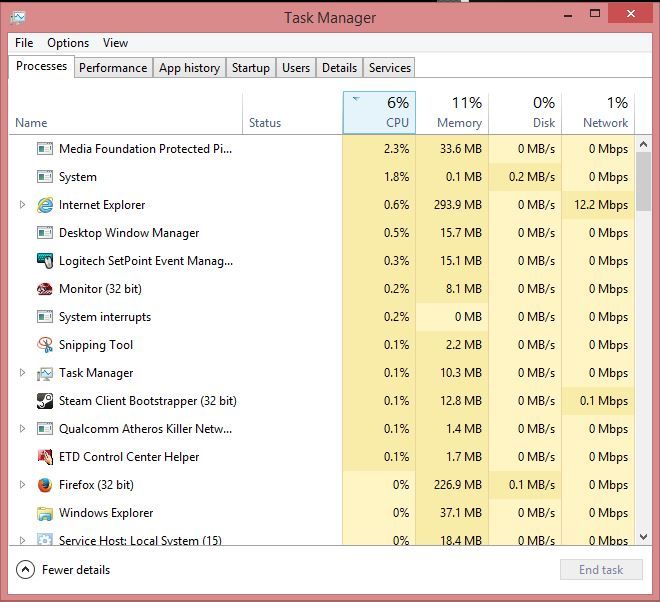Select the Processes tab
Screen dimensions: 660x602
pos(41,66)
